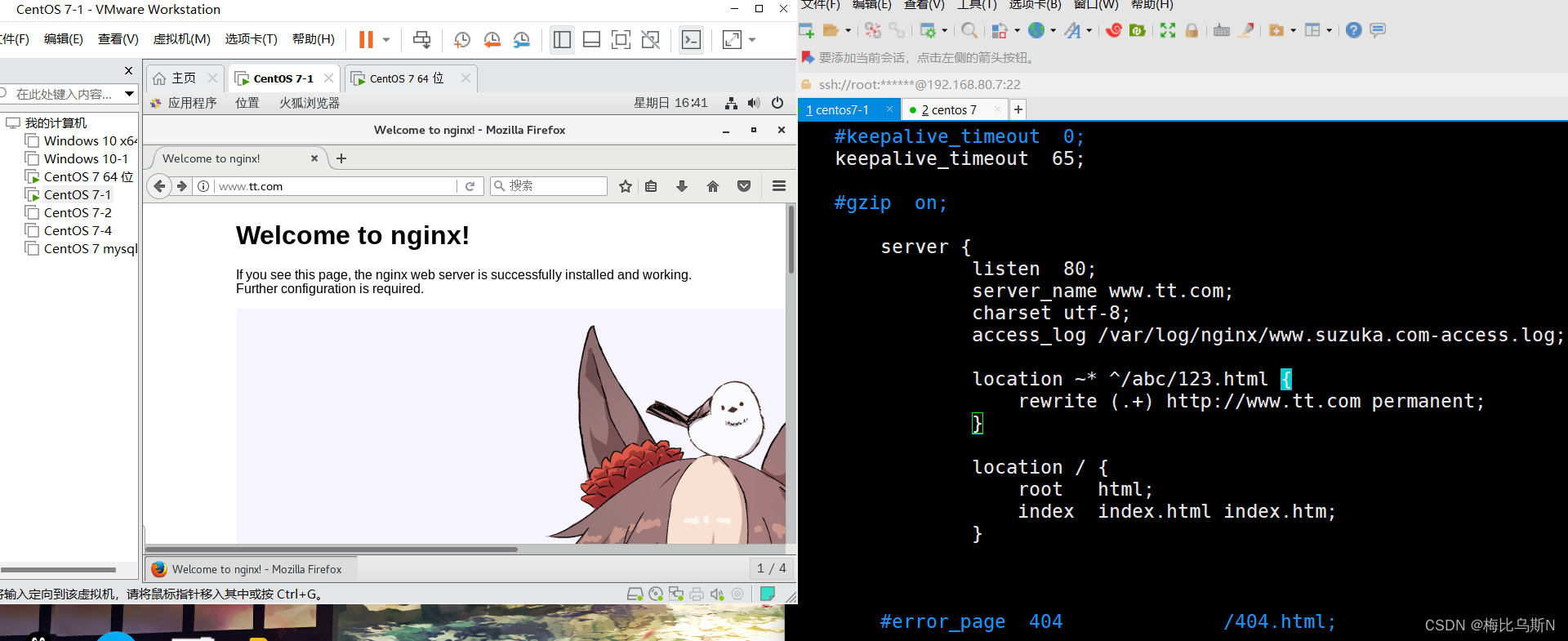The width and height of the screenshot is (1568, 641).
Task: Select CentOS 7-2 in the library tree
Action: [78, 212]
